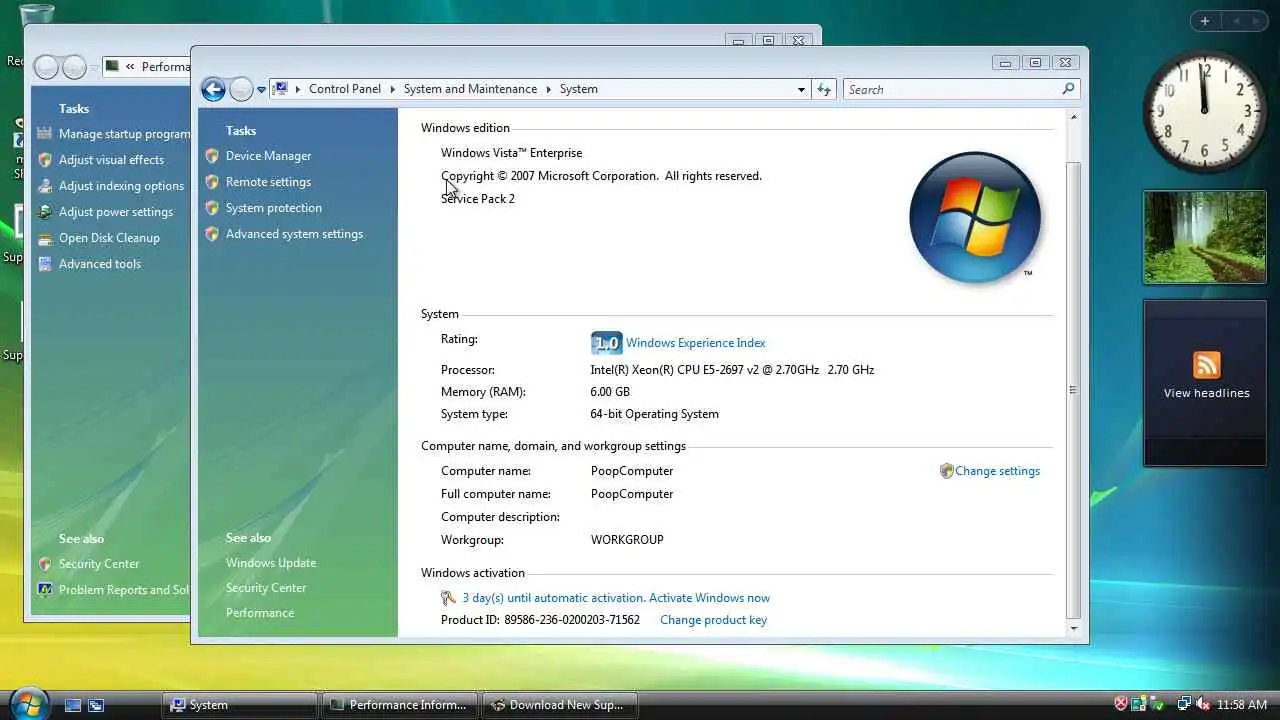Refresh the System page
The width and height of the screenshot is (1280, 720).
point(824,89)
